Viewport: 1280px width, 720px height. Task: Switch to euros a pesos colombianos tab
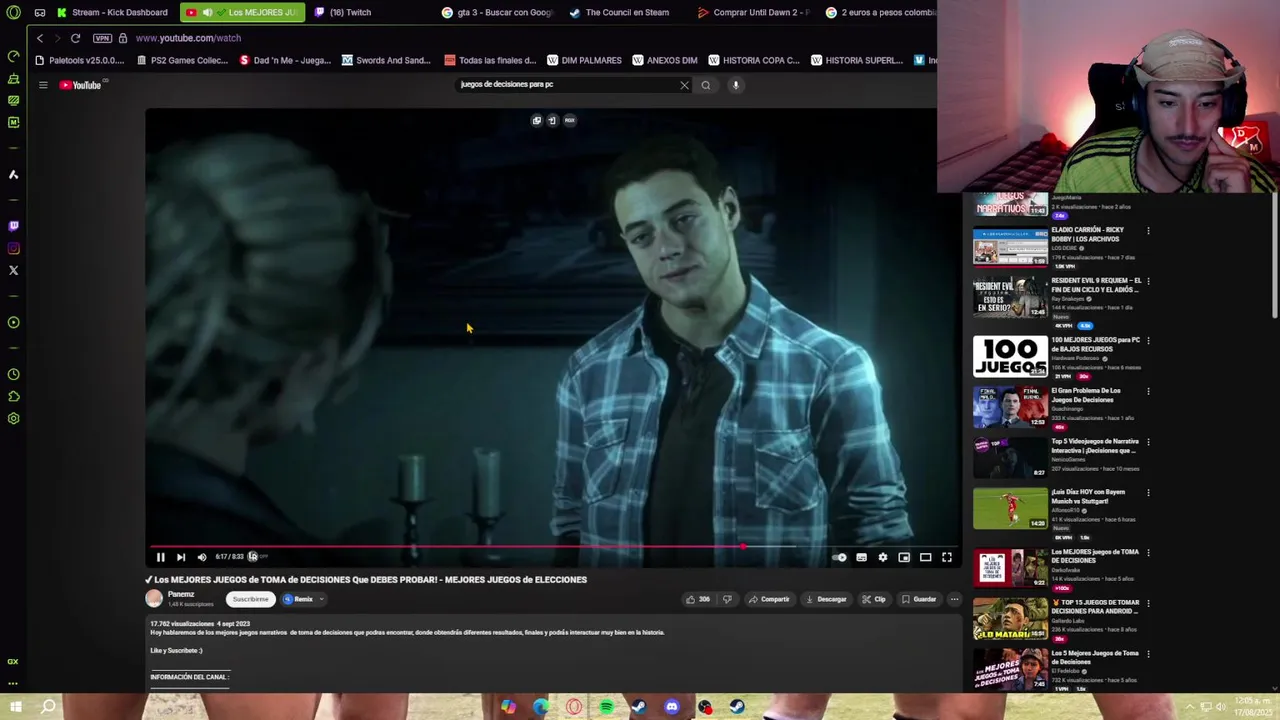880,12
